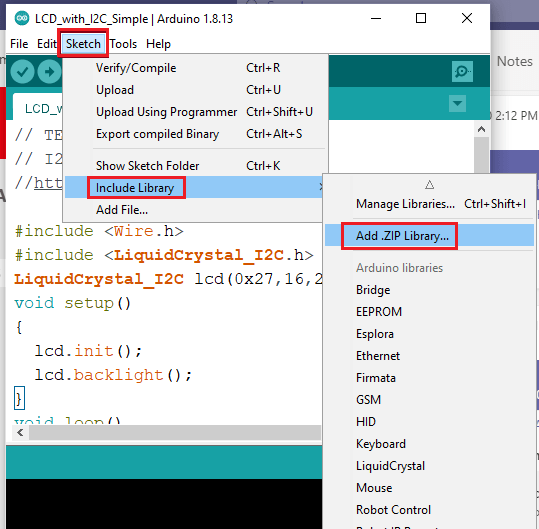Open the Tools menu
The image size is (539, 529).
point(123,44)
